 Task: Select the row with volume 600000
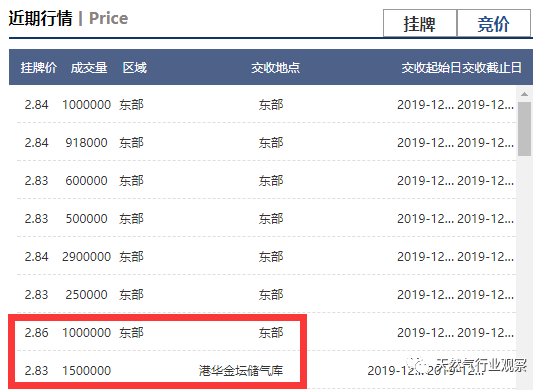click(x=266, y=180)
